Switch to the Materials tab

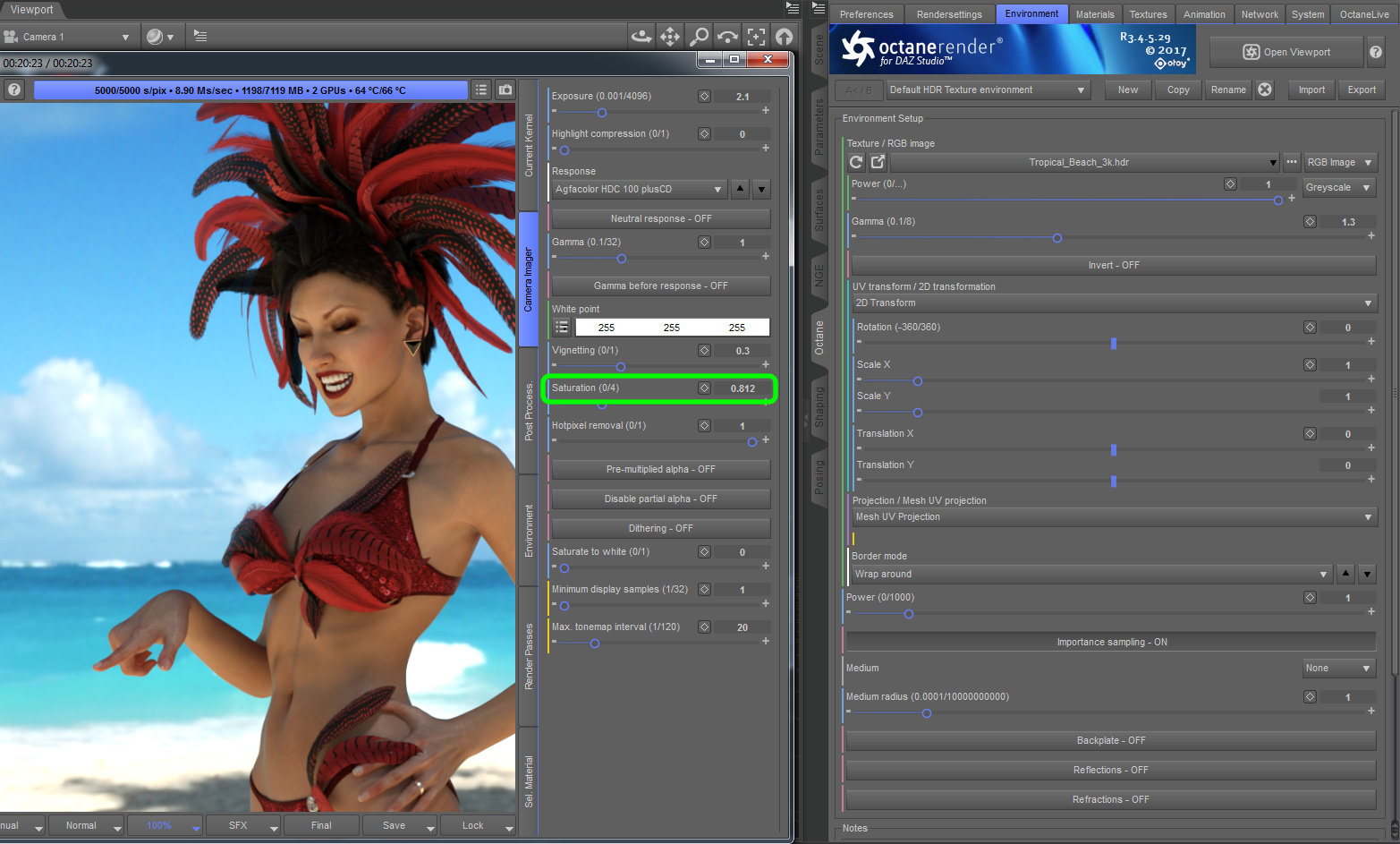point(1094,14)
